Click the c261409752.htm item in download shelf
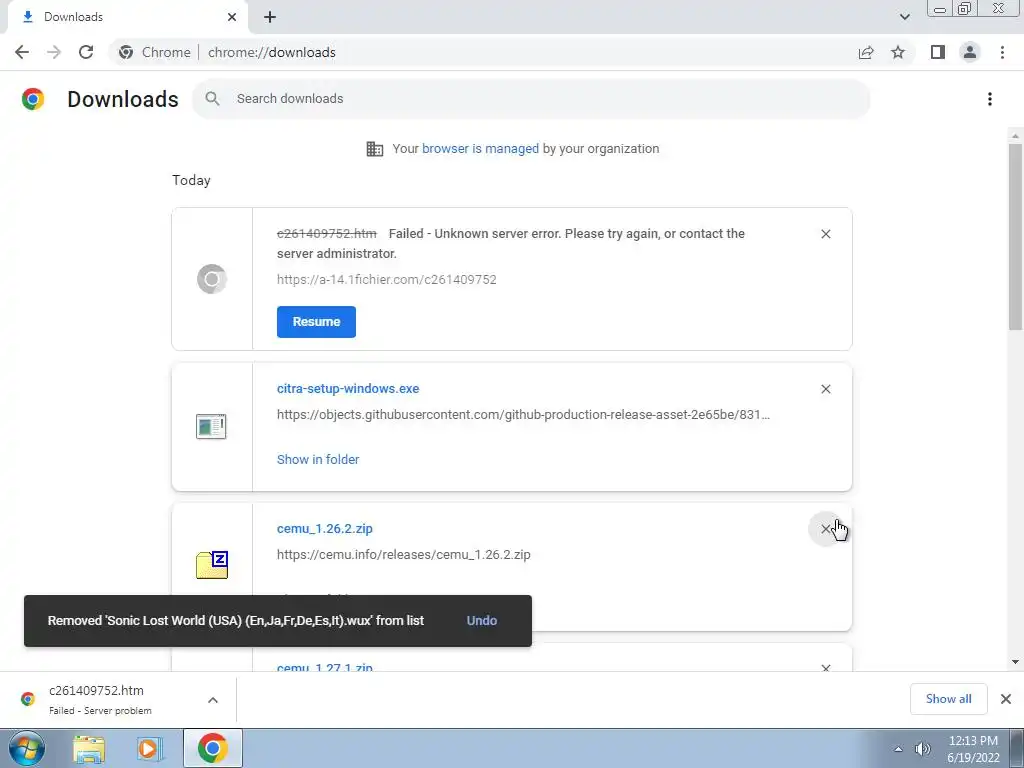 pos(98,699)
